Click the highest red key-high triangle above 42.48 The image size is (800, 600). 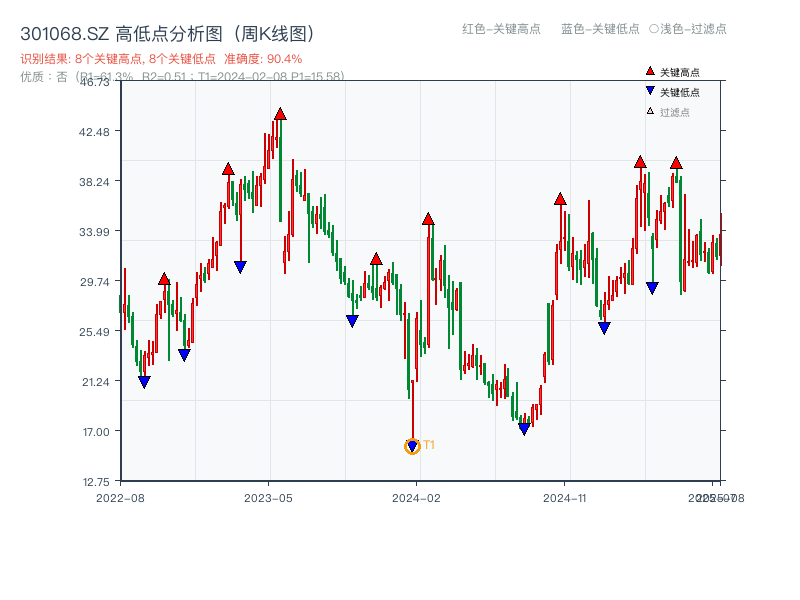(x=280, y=114)
